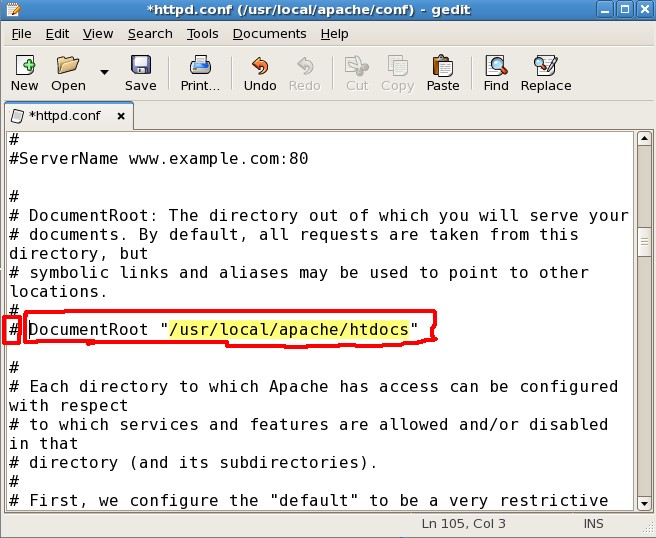Minimize the gedit window
This screenshot has width=656, height=538.
605,9
